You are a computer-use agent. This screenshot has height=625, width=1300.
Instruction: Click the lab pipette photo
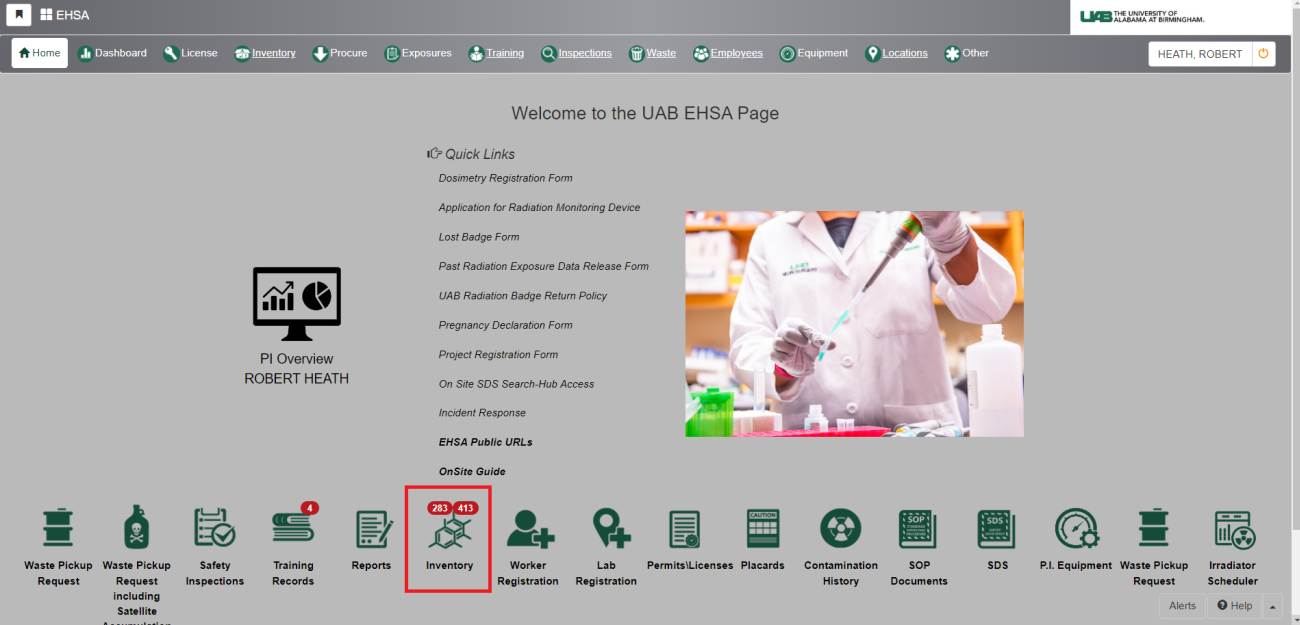854,323
